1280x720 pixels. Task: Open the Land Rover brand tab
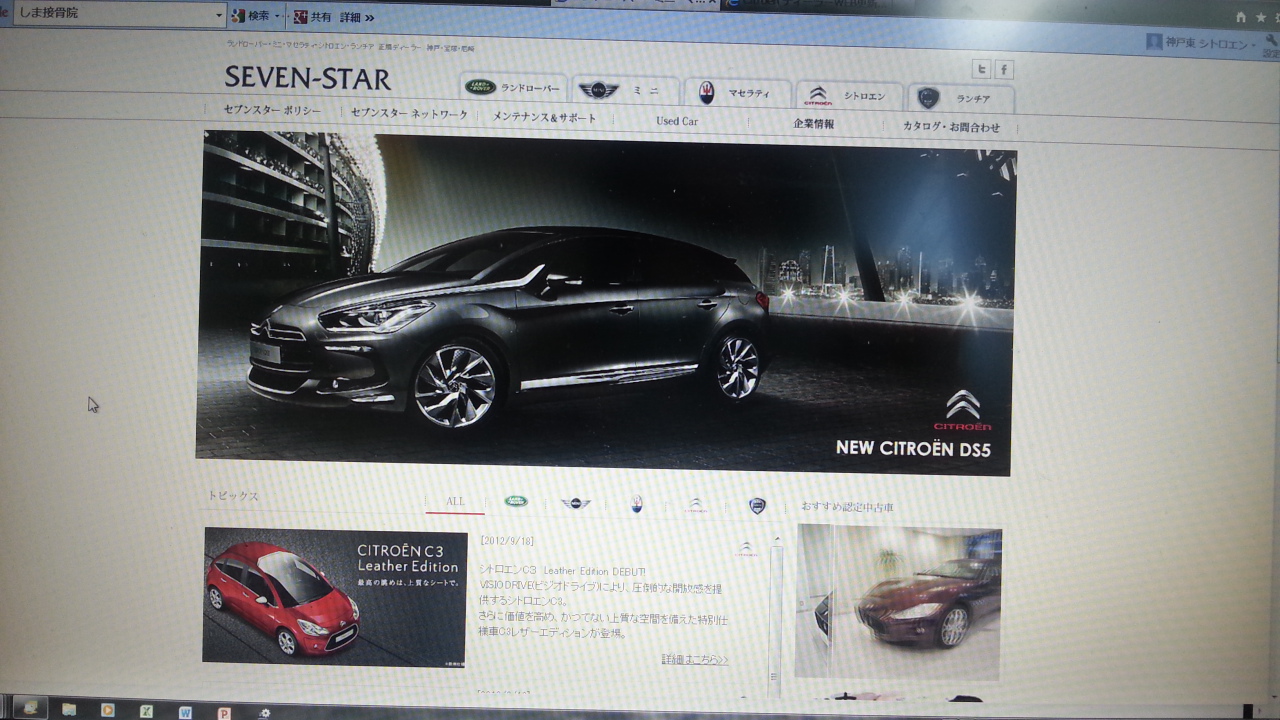513,89
